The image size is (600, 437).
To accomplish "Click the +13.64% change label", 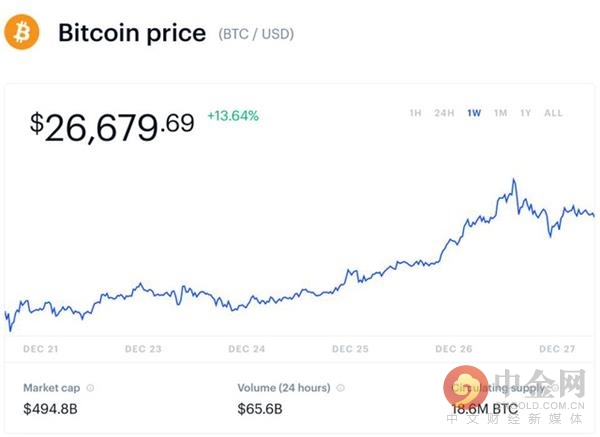I will pyautogui.click(x=233, y=116).
